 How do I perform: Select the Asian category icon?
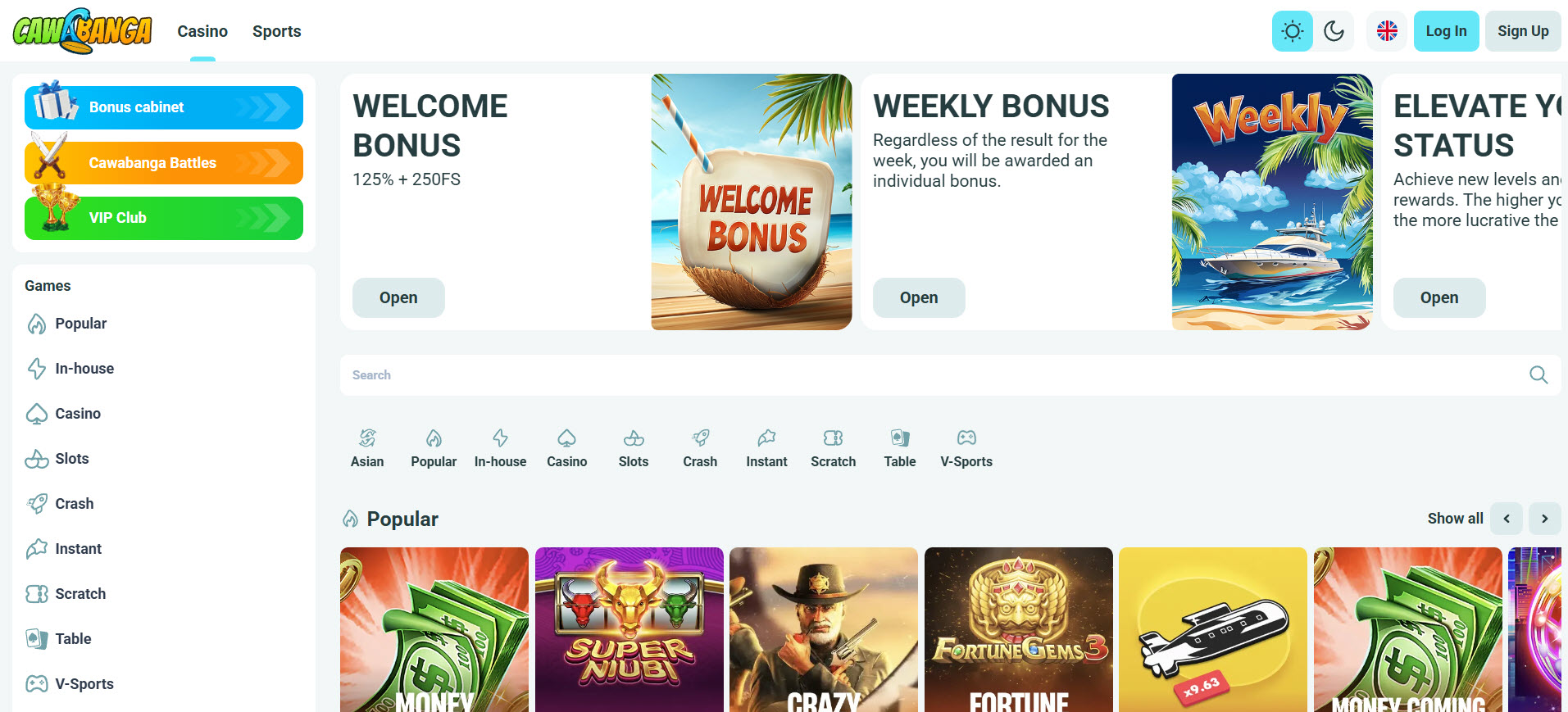(367, 438)
